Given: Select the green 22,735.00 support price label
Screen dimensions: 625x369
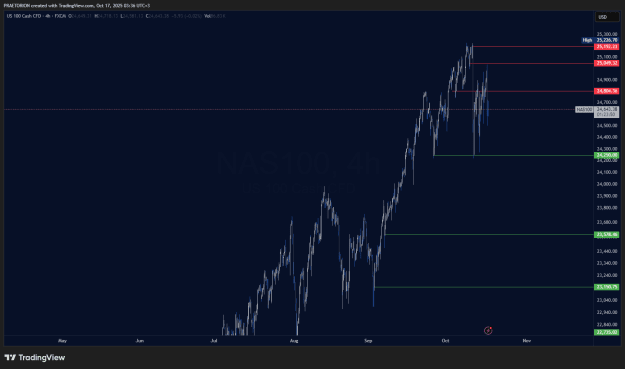Looking at the screenshot, I should (x=606, y=332).
